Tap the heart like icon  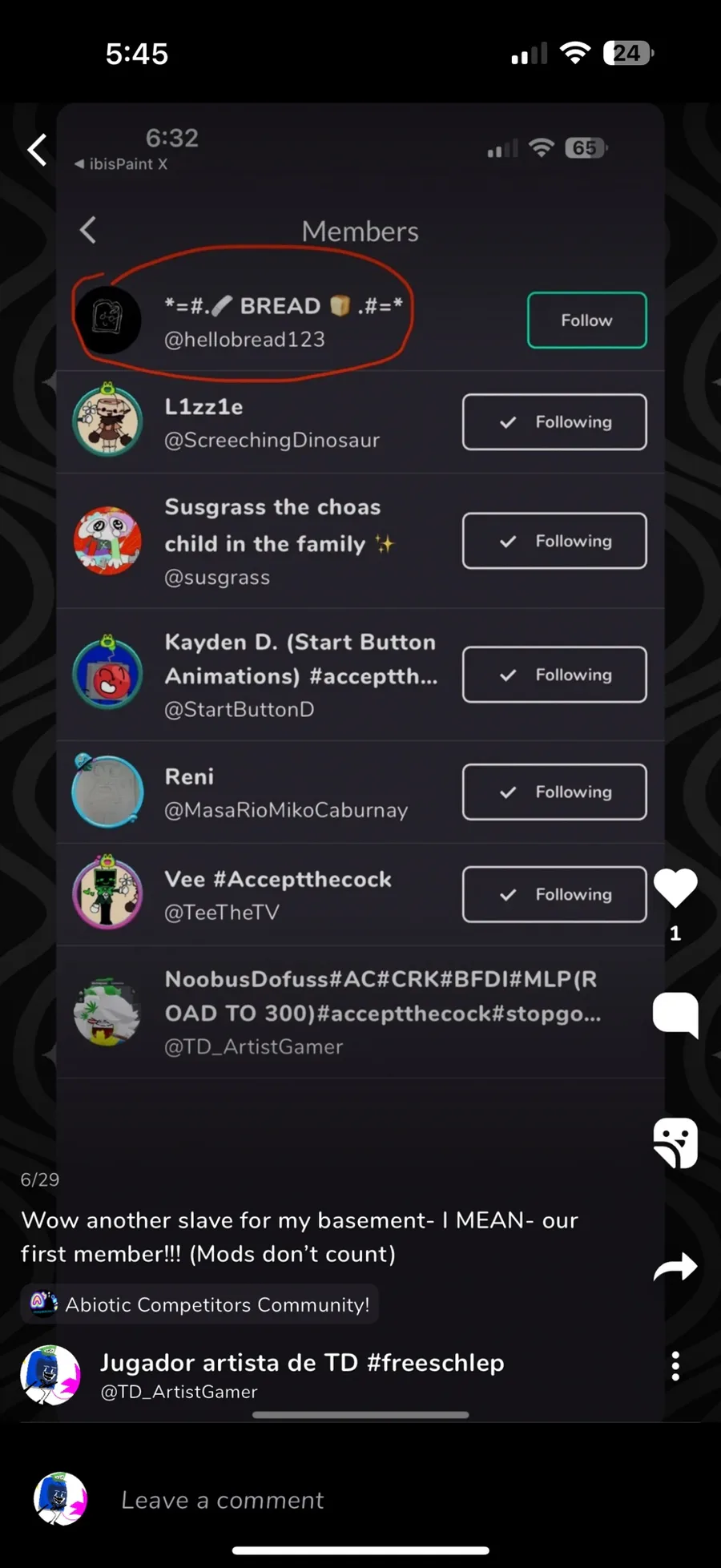[x=675, y=888]
